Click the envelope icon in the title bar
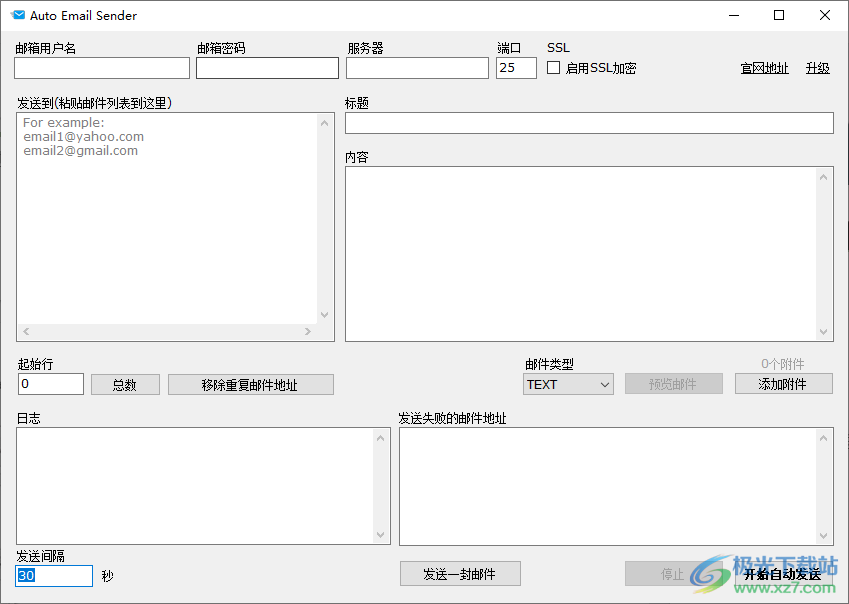849x604 pixels. coord(18,15)
